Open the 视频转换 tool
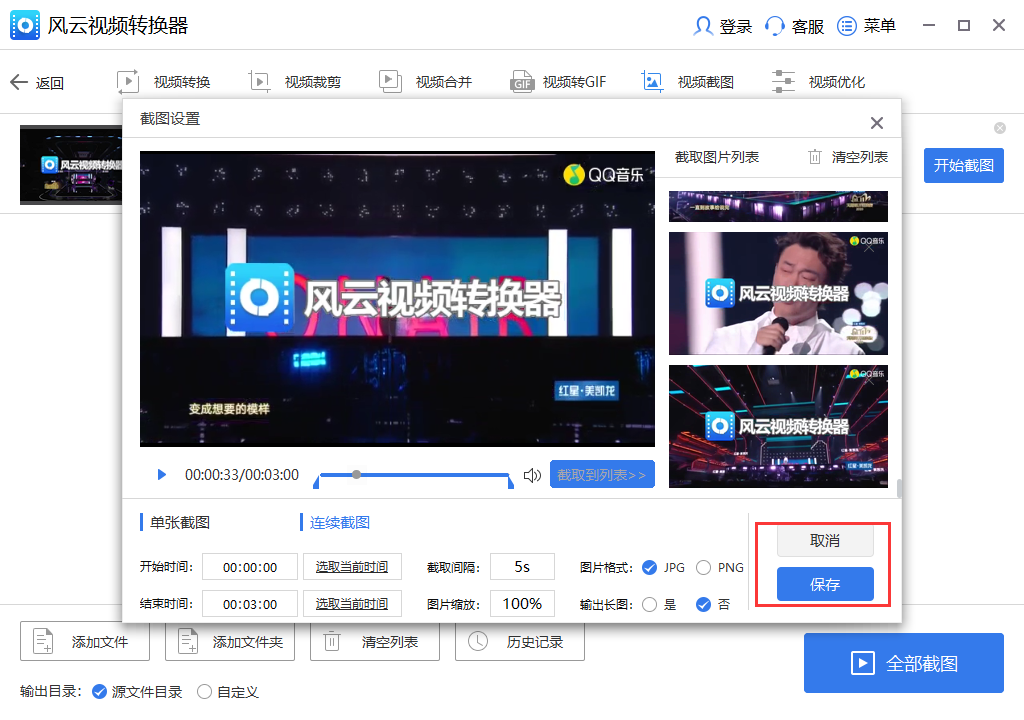The width and height of the screenshot is (1024, 720). click(164, 82)
